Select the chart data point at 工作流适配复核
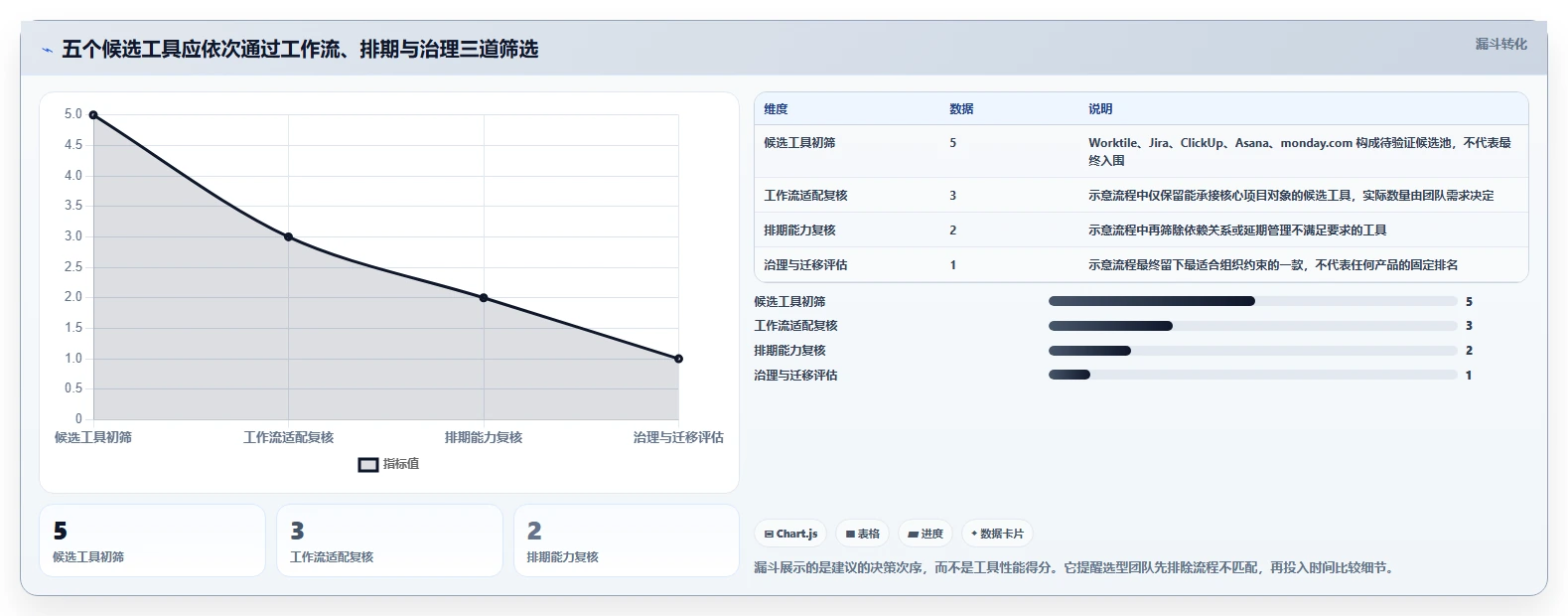The height and width of the screenshot is (616, 1568). coord(288,236)
